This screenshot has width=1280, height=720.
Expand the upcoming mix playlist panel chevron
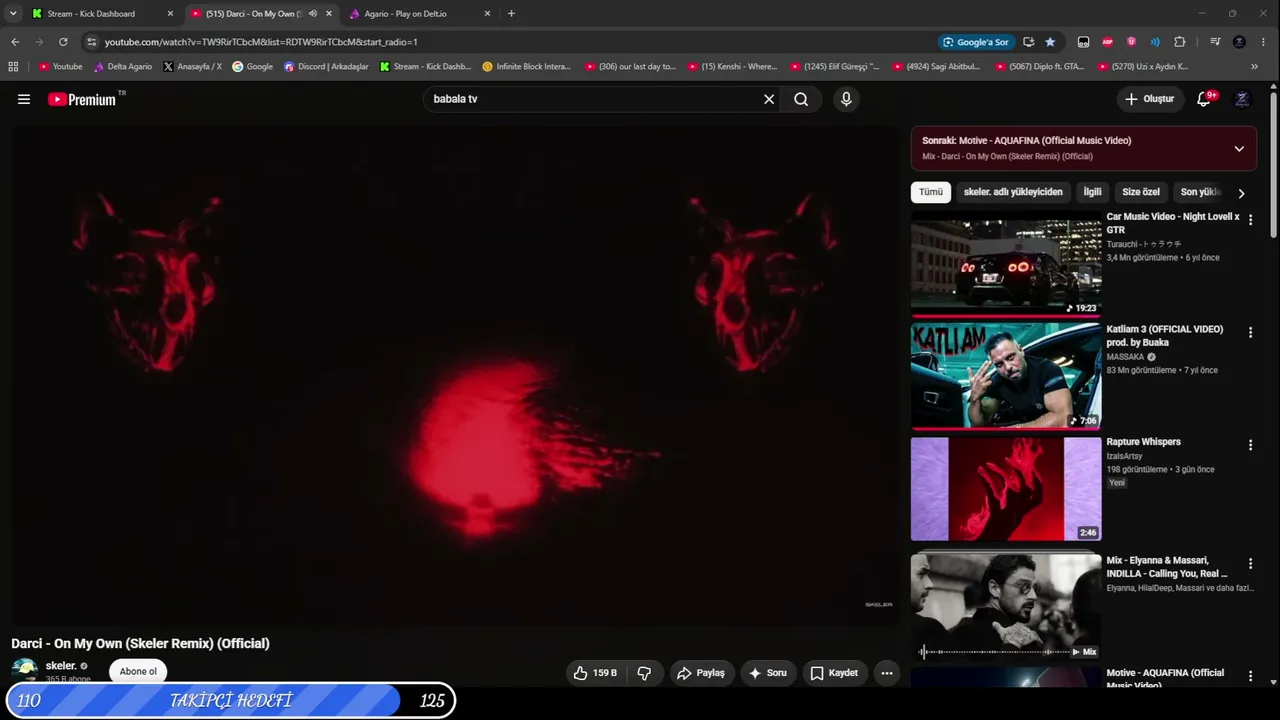1239,148
